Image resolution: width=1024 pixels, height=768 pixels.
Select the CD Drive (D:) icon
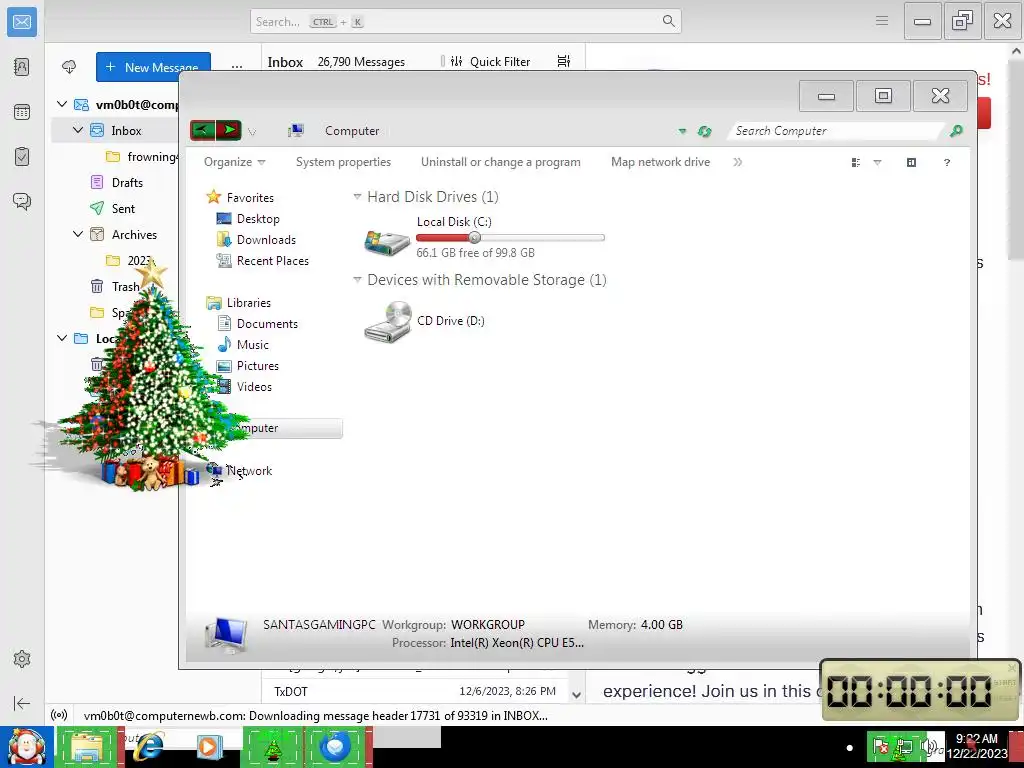388,321
